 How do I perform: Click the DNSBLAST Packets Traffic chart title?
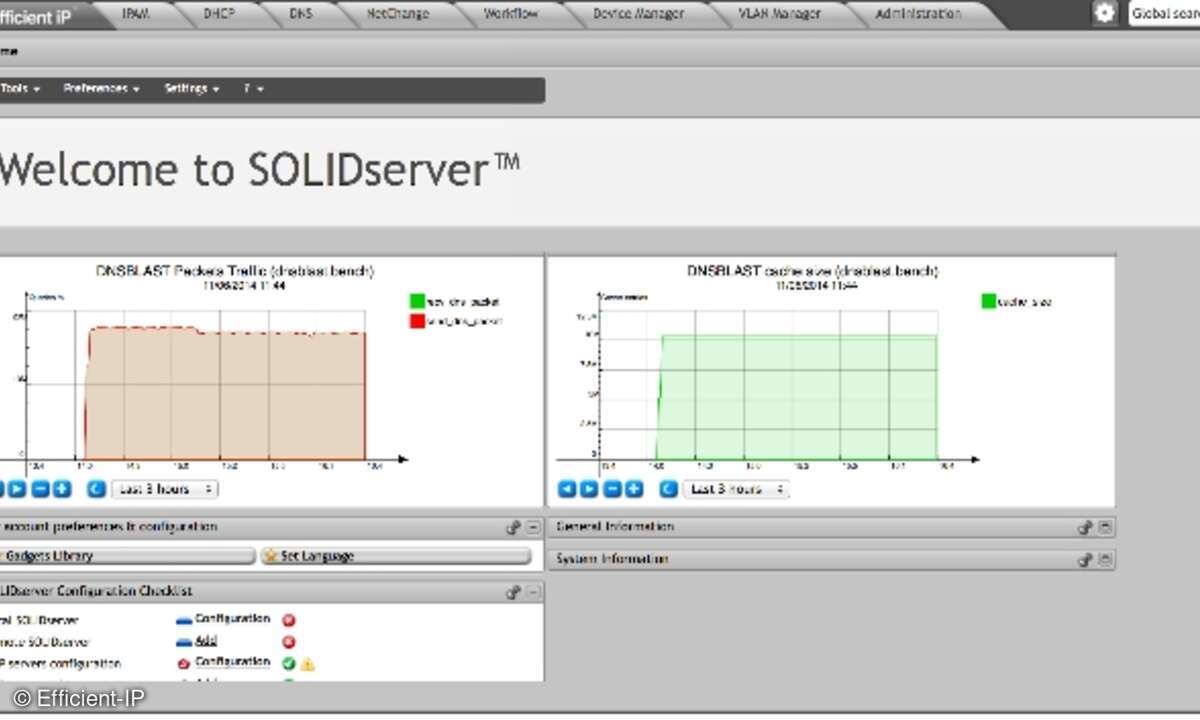(235, 271)
